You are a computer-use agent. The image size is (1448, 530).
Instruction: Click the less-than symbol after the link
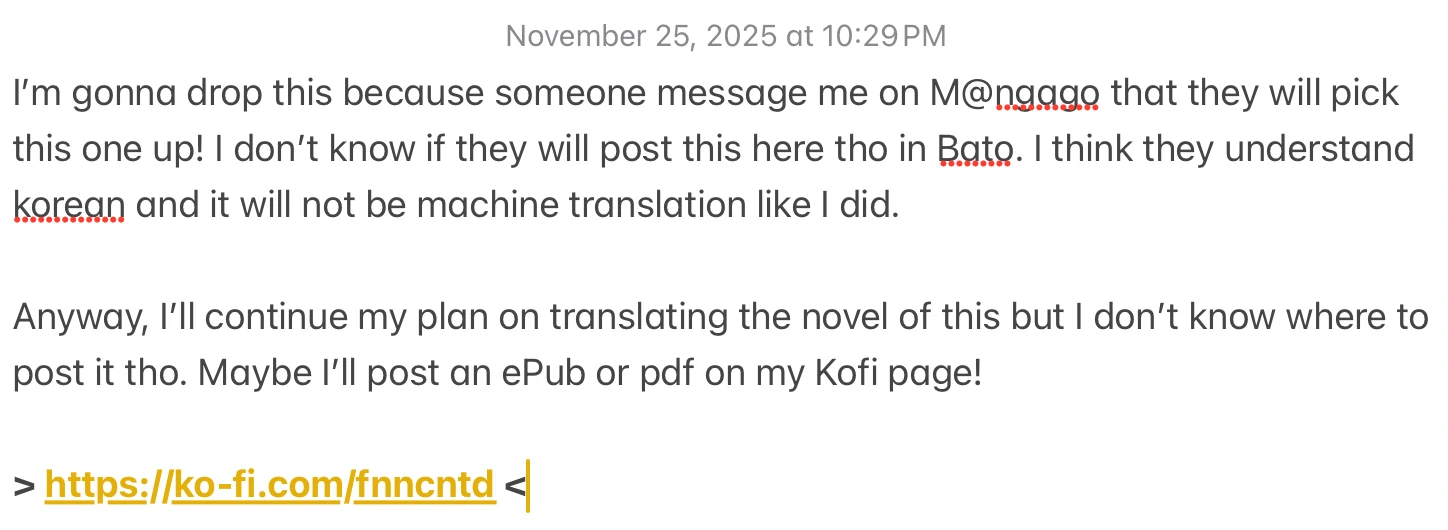tap(514, 487)
